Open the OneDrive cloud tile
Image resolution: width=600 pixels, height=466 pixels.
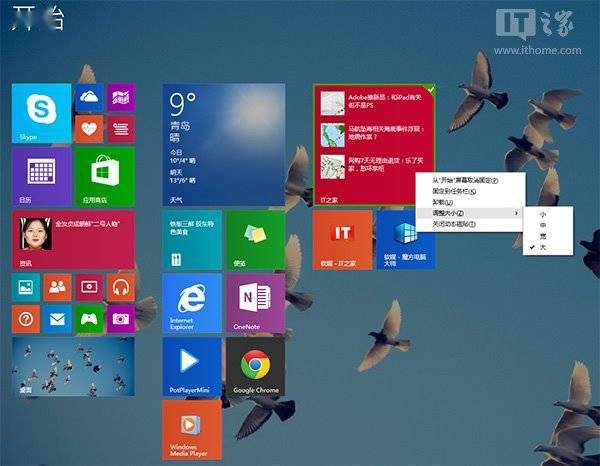89,98
